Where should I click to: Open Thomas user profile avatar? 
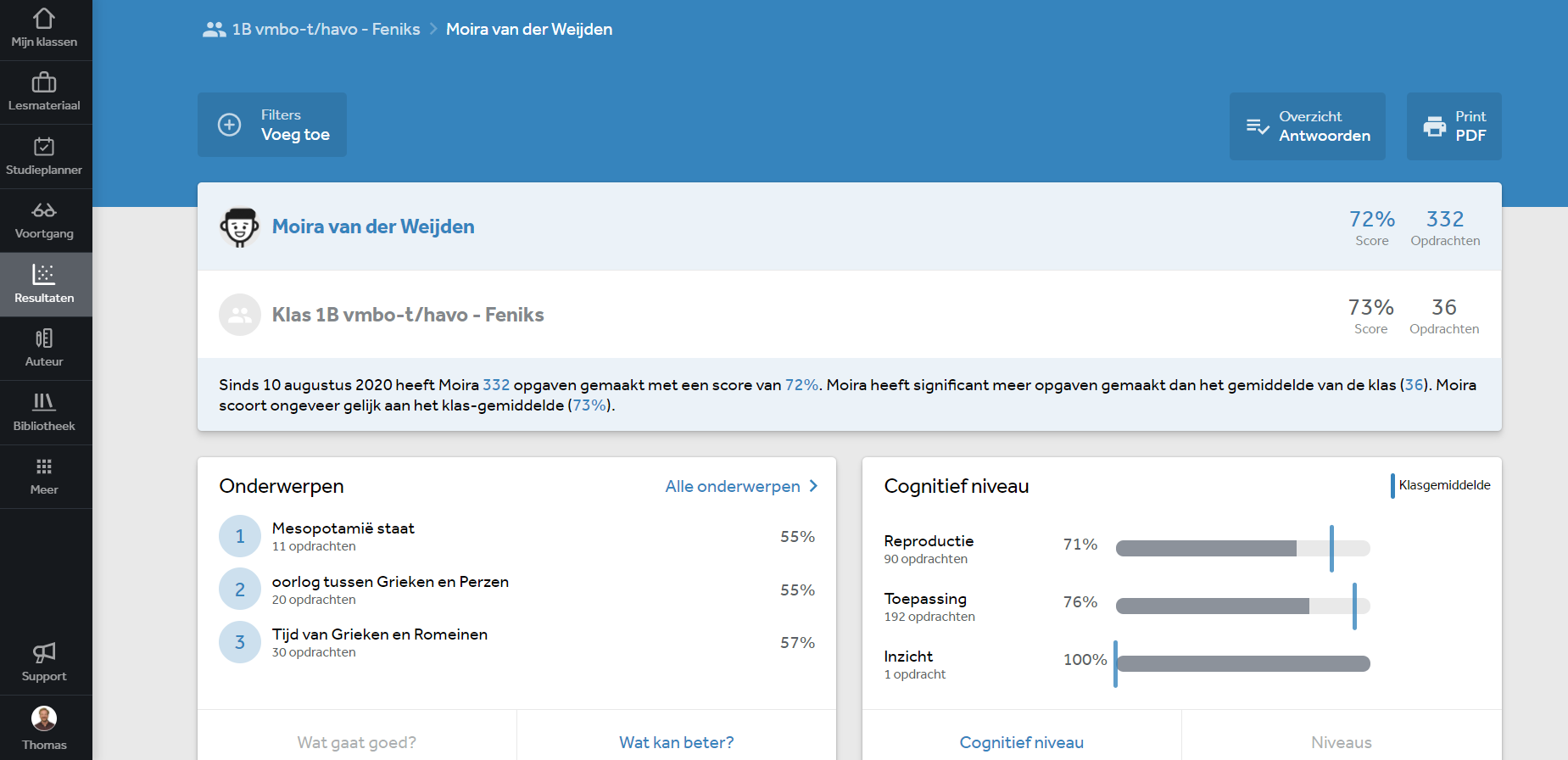click(x=44, y=718)
